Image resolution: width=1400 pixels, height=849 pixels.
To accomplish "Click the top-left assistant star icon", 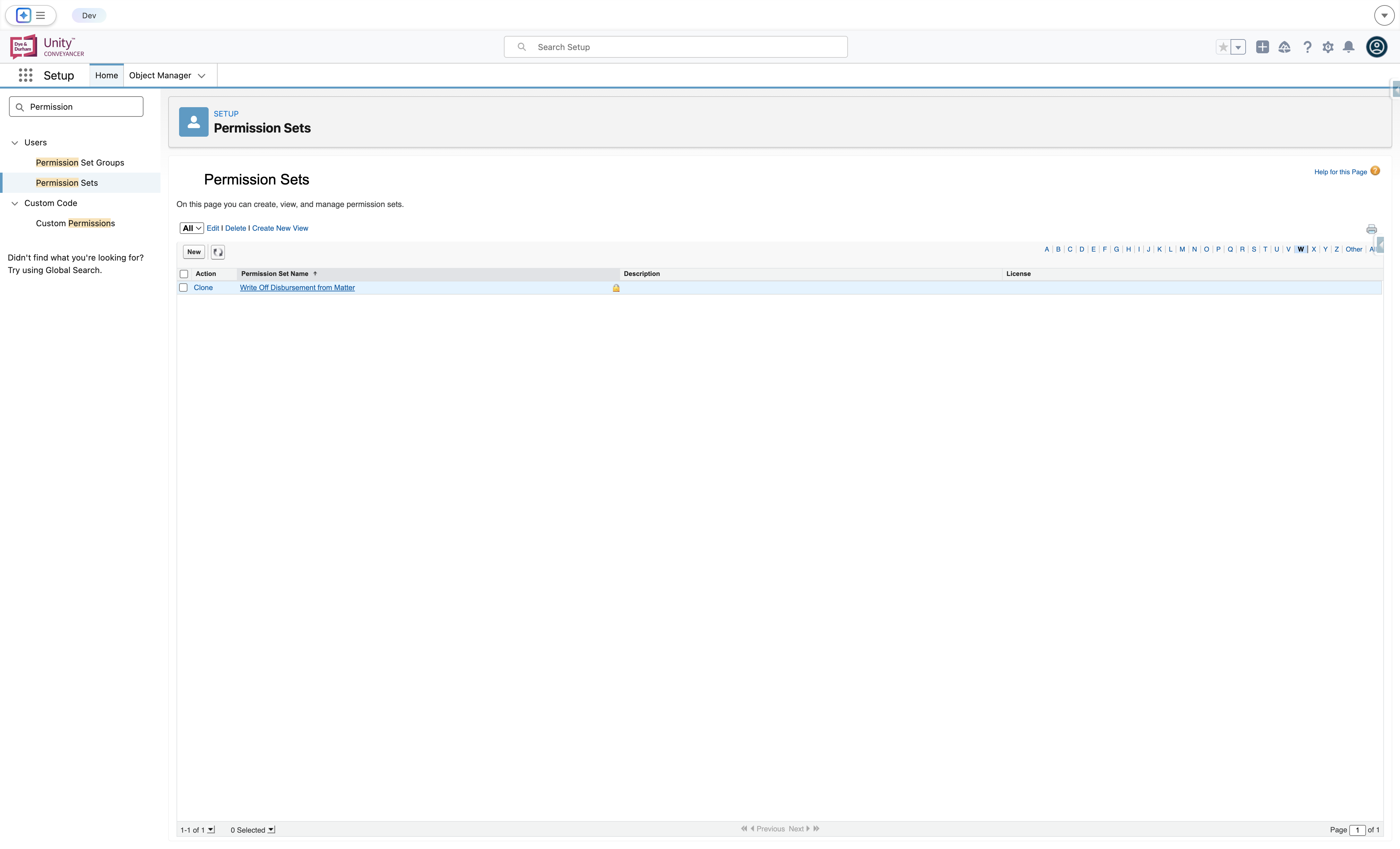I will coord(23,15).
